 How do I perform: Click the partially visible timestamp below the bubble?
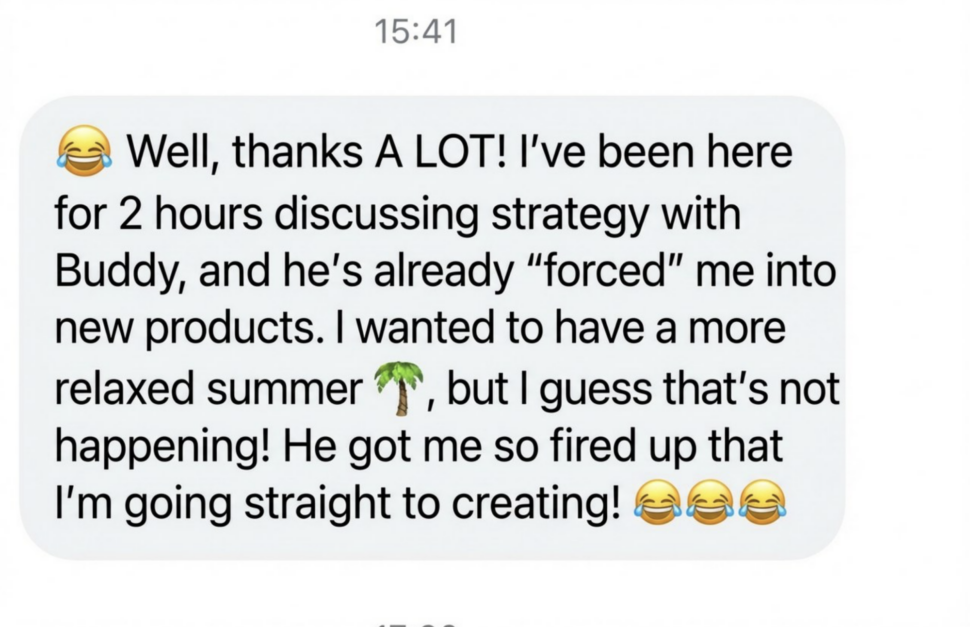click(x=417, y=622)
